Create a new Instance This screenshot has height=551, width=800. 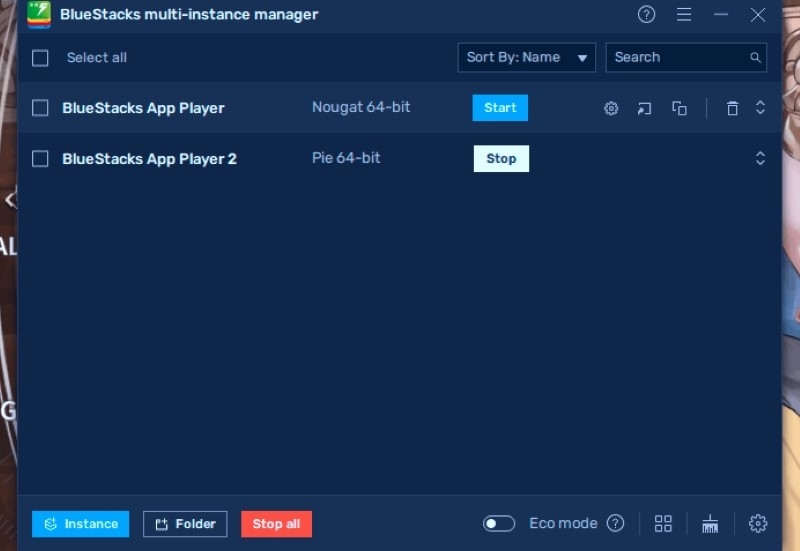81,524
